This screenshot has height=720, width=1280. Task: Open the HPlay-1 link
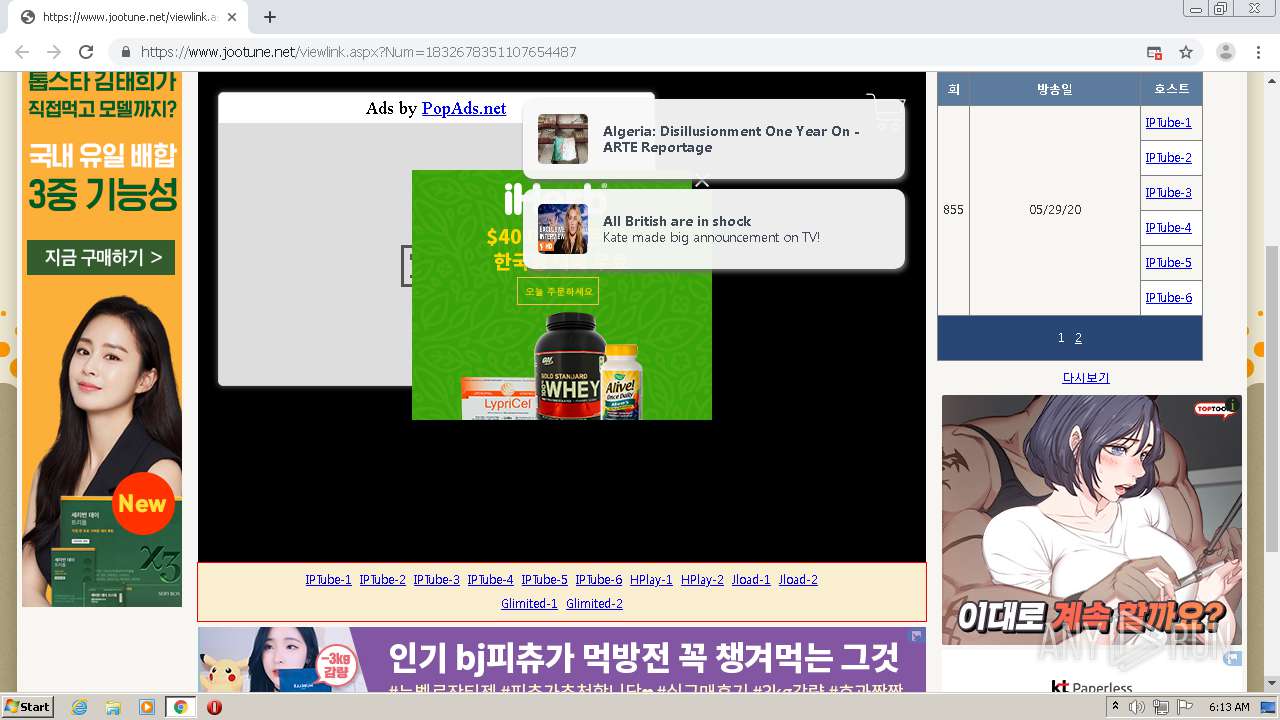point(651,580)
